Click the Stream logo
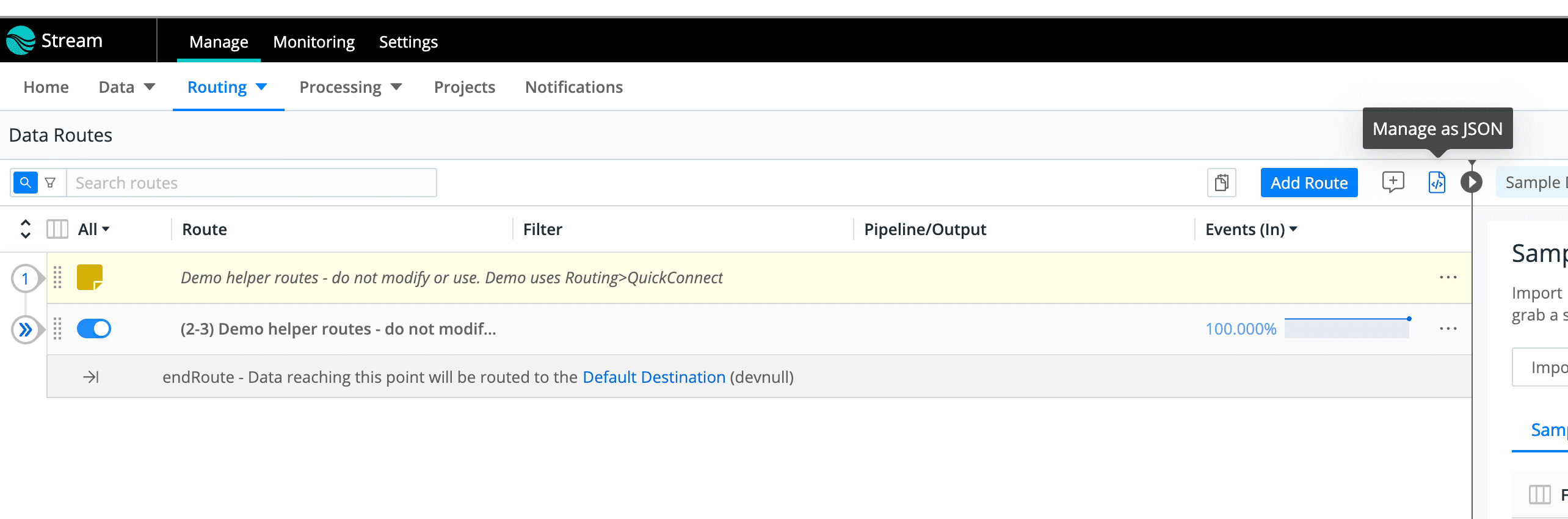Image resolution: width=1568 pixels, height=519 pixels. pos(21,40)
